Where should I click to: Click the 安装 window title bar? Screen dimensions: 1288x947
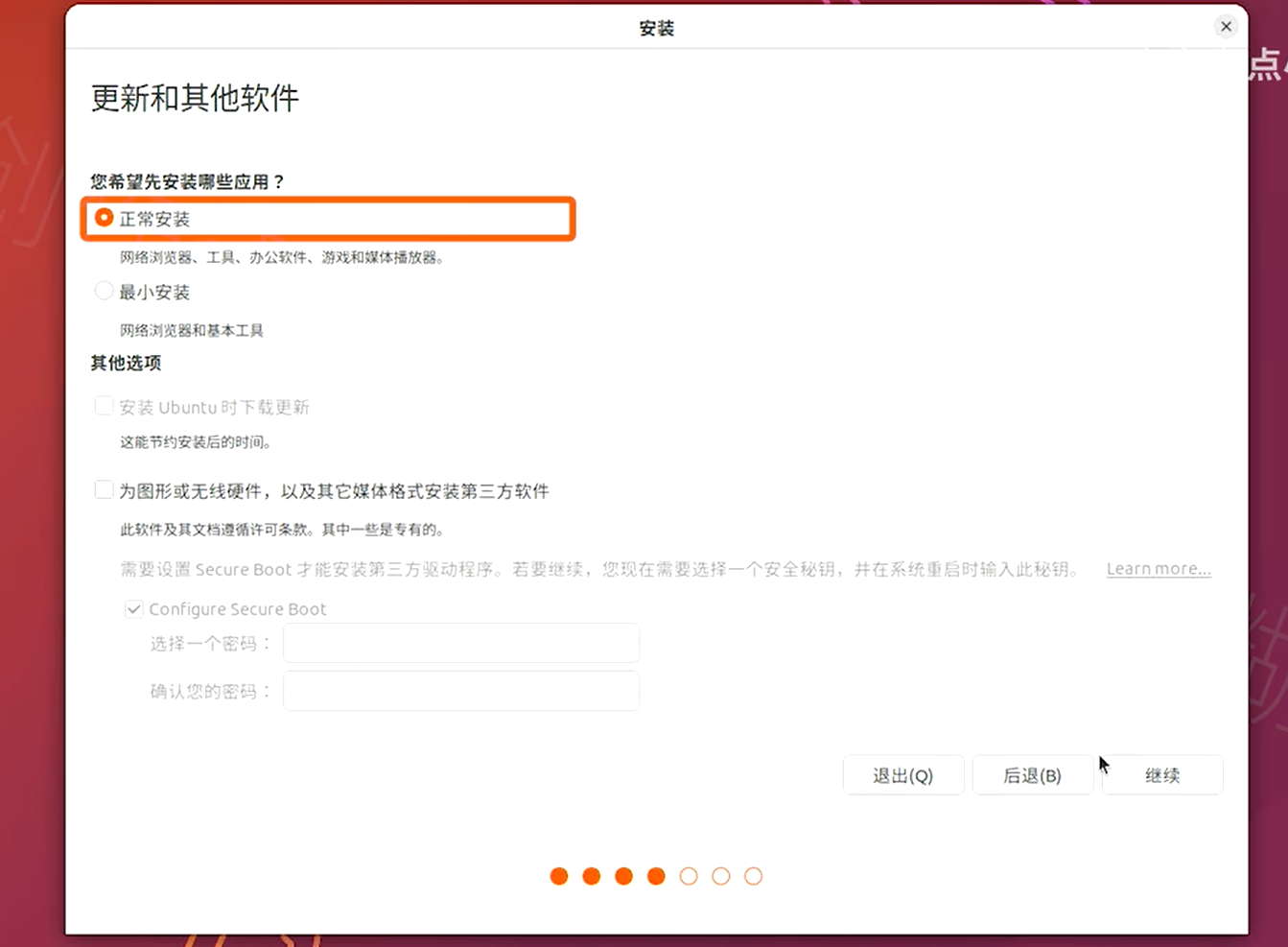pyautogui.click(x=656, y=29)
